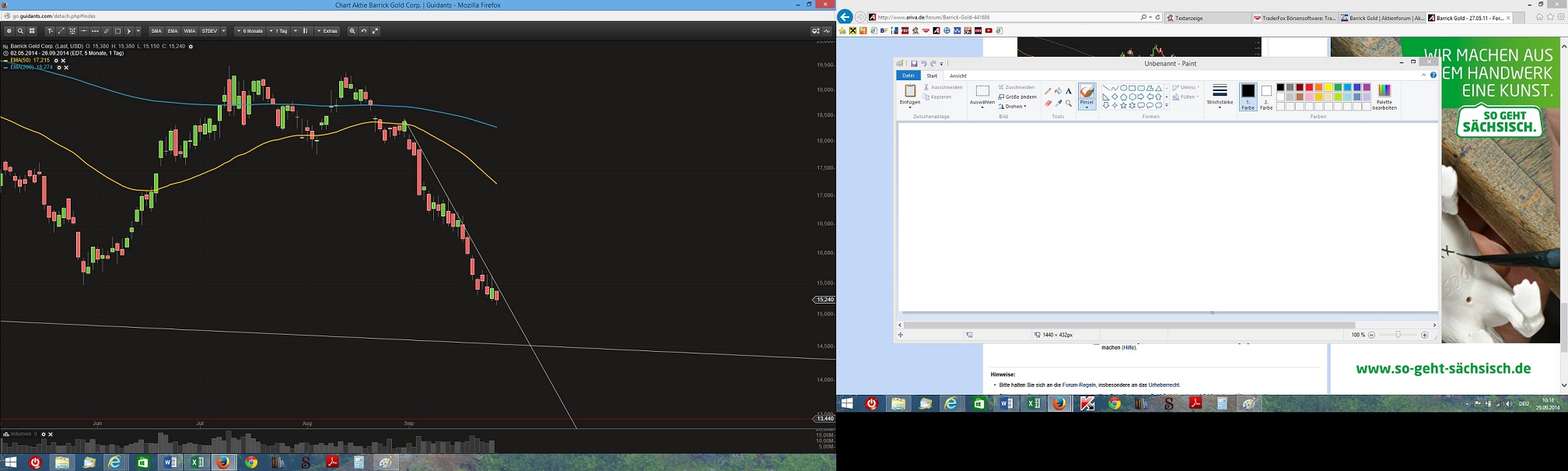Open the 6 Monate time range dropdown

pyautogui.click(x=250, y=31)
